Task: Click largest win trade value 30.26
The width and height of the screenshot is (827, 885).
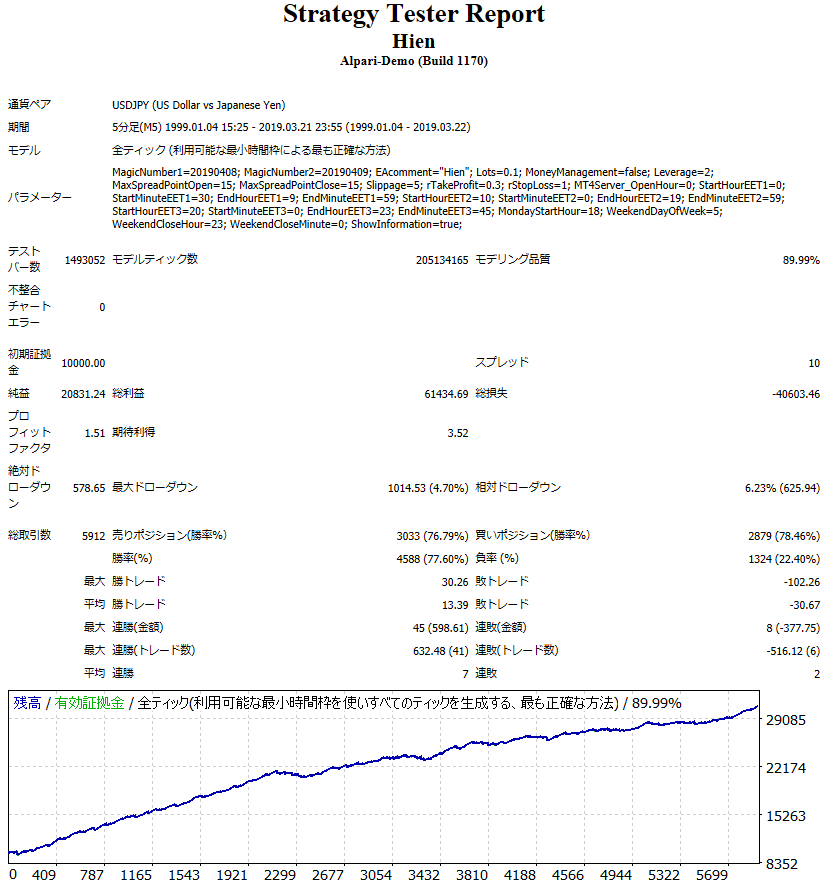Action: click(455, 582)
